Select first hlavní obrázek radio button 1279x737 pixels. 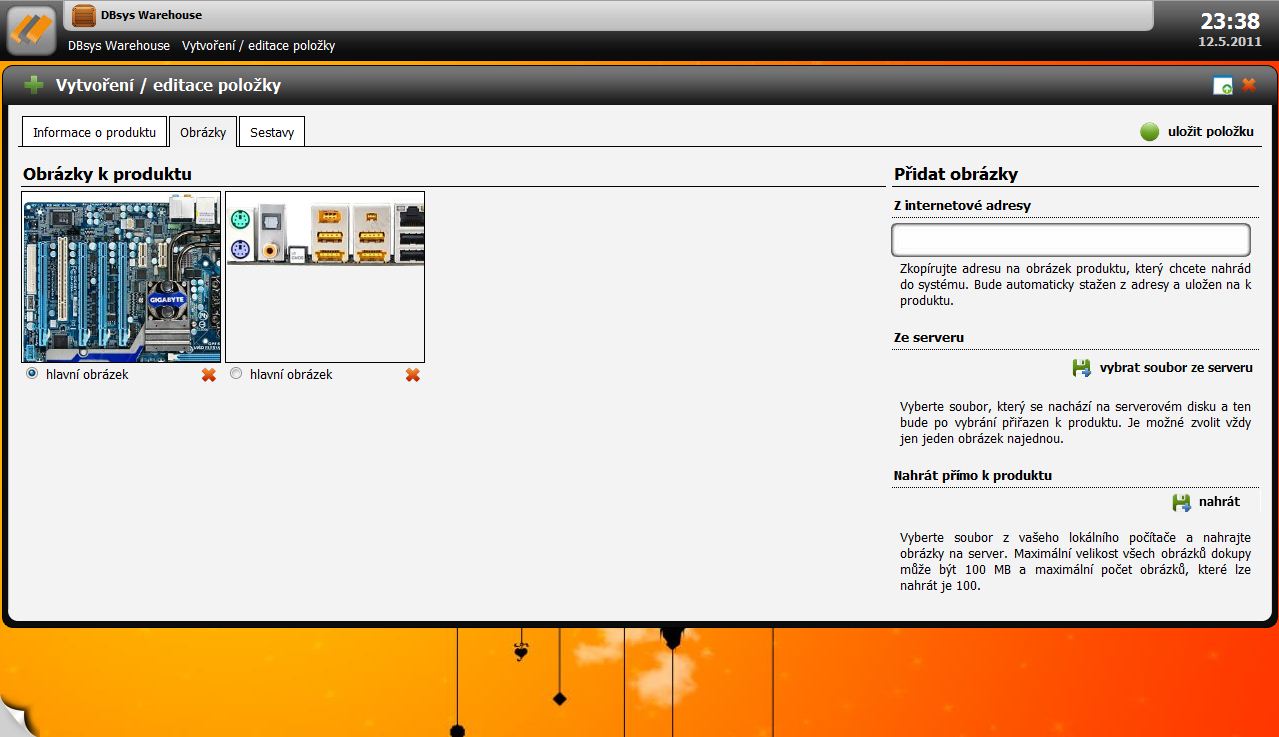pyautogui.click(x=32, y=374)
